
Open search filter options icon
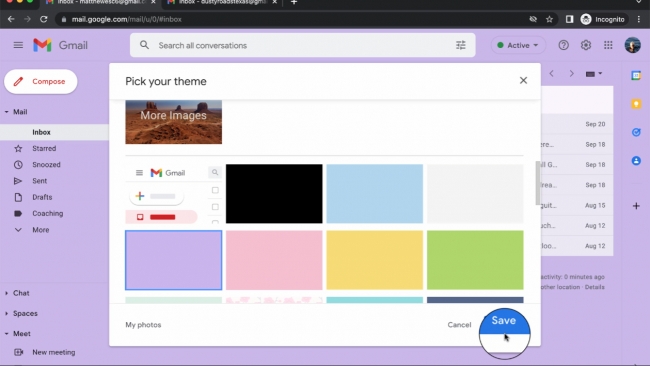(x=461, y=45)
